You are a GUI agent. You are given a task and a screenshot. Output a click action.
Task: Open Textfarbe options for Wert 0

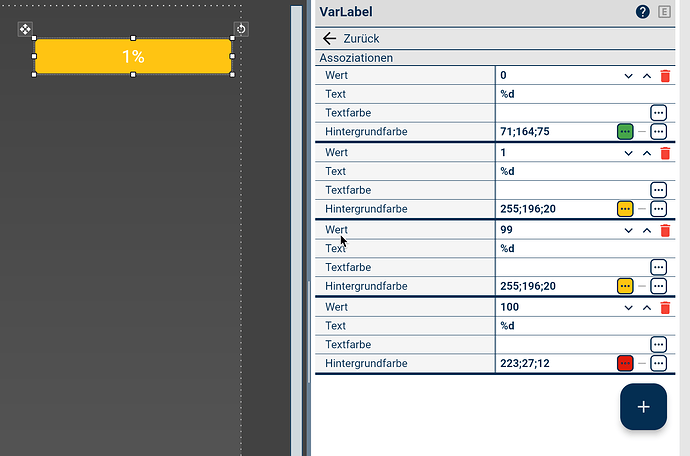(658, 112)
